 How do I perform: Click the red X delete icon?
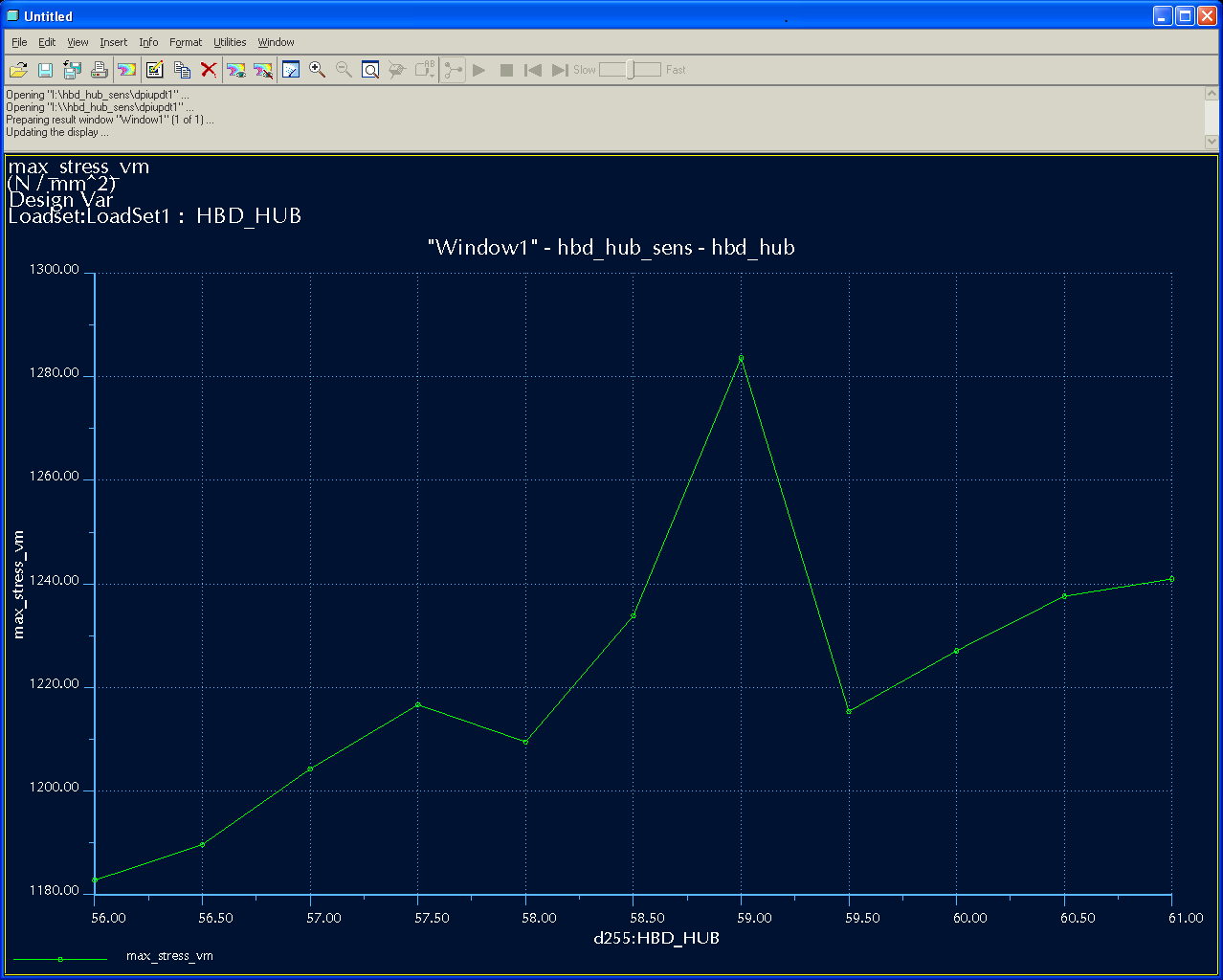click(x=209, y=70)
